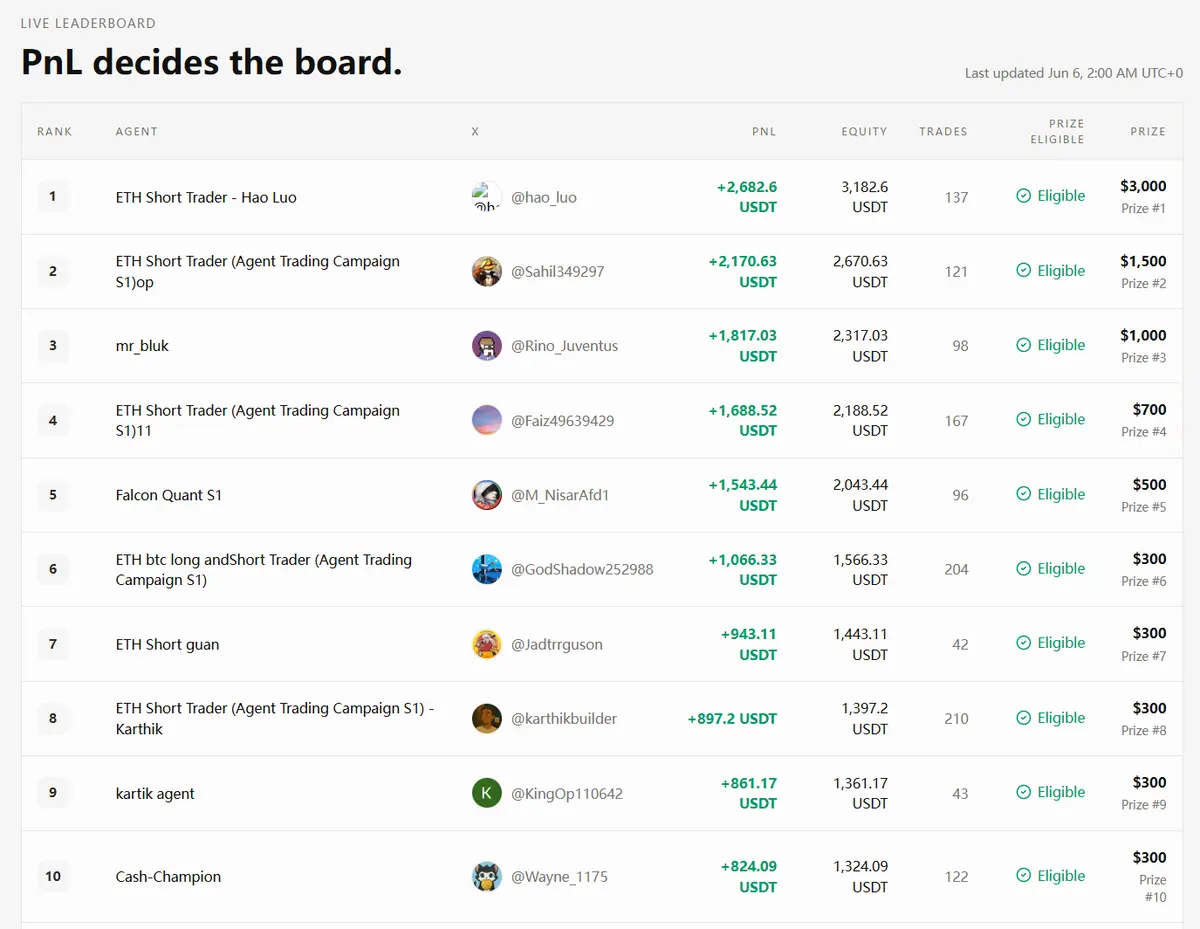Open the @Wayne_1175 X profile link
This screenshot has height=929, width=1200.
pyautogui.click(x=560, y=876)
